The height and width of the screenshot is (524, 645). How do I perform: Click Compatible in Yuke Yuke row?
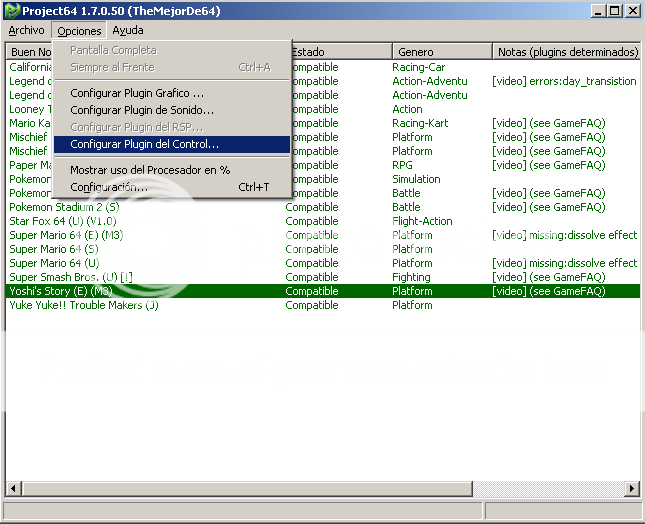(312, 305)
